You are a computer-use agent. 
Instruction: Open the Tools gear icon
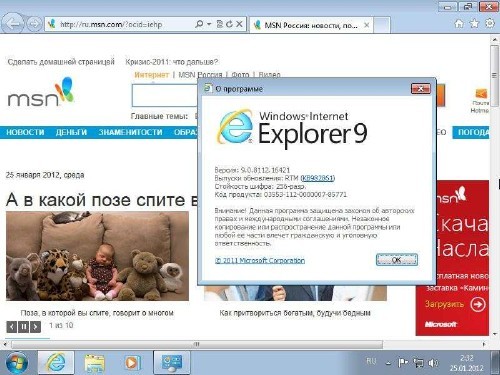[489, 23]
